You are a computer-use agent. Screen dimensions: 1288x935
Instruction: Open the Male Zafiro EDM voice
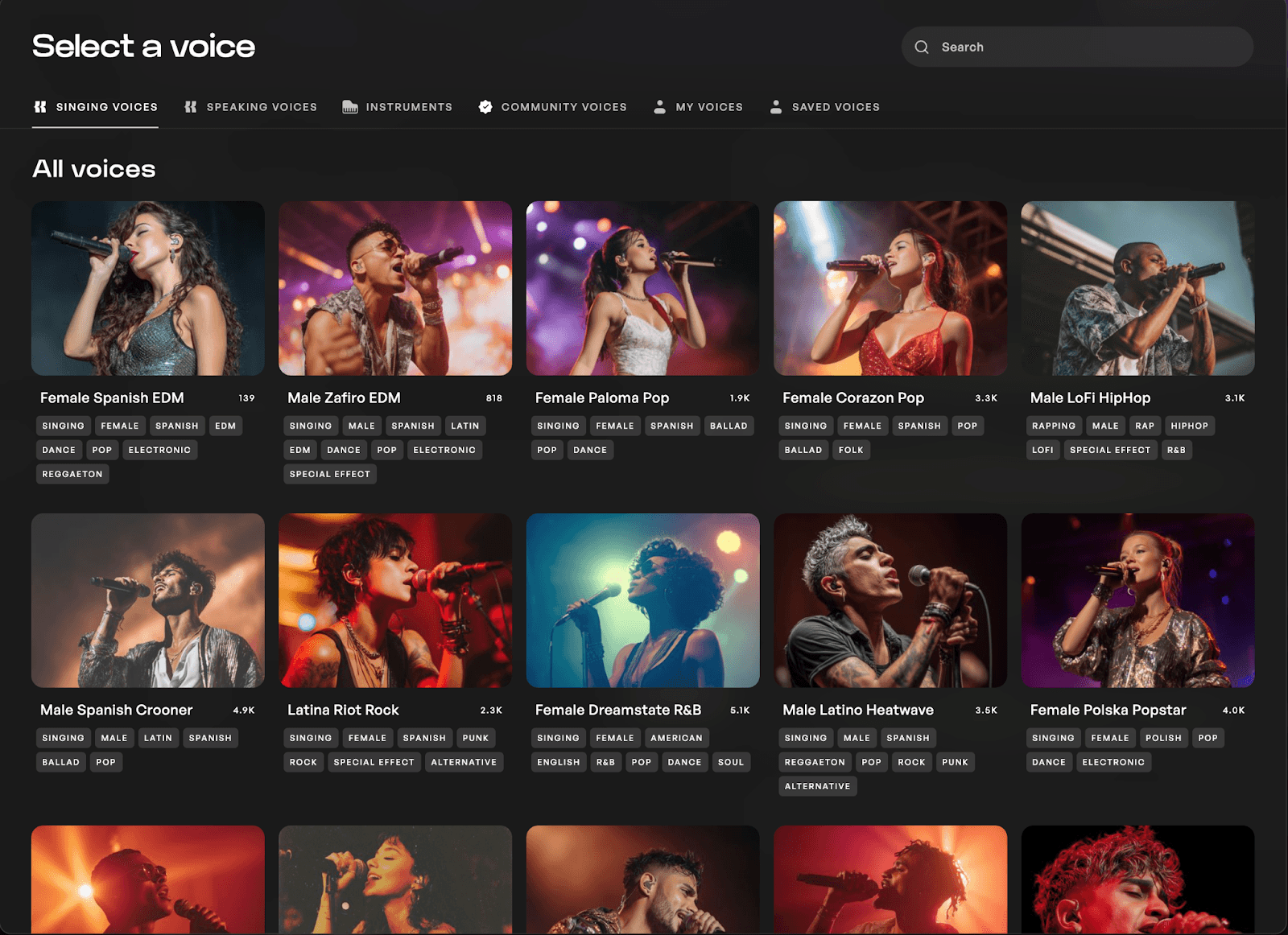point(394,289)
